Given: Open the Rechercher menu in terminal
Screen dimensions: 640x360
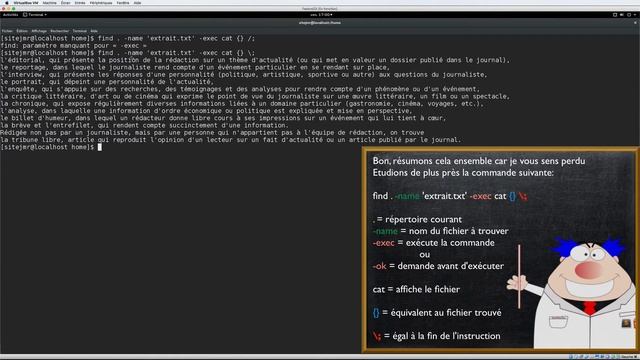Looking at the screenshot, I should click(60, 31).
